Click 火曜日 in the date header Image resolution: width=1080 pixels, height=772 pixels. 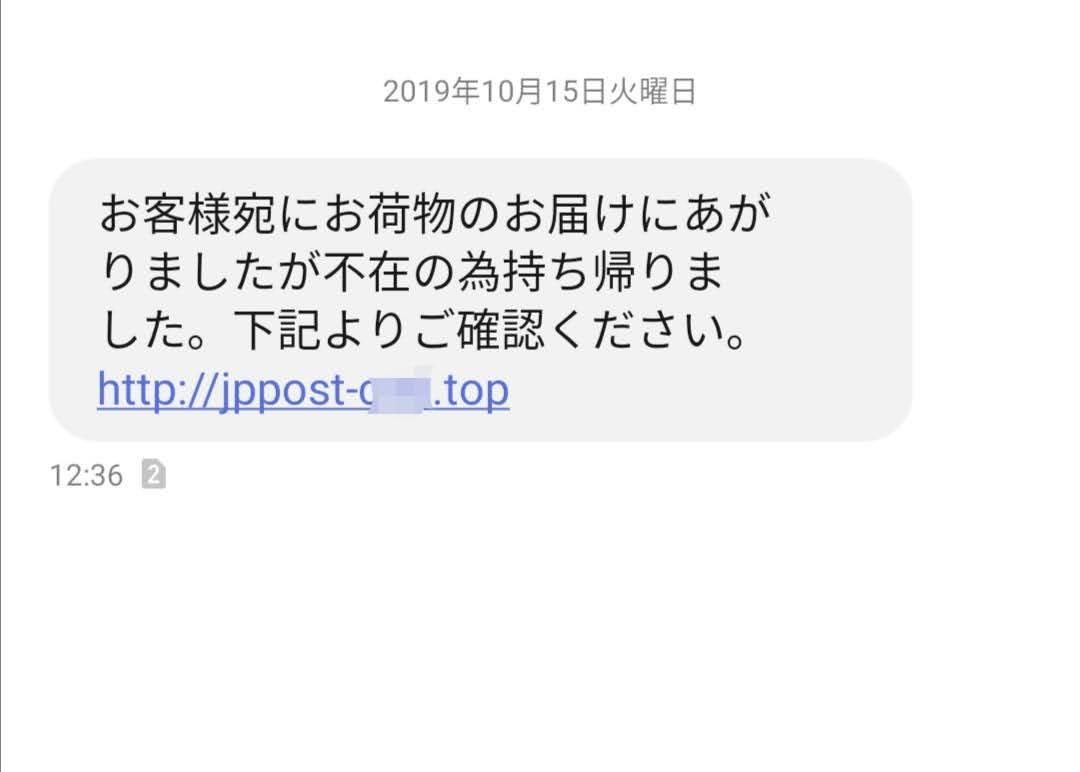[652, 92]
